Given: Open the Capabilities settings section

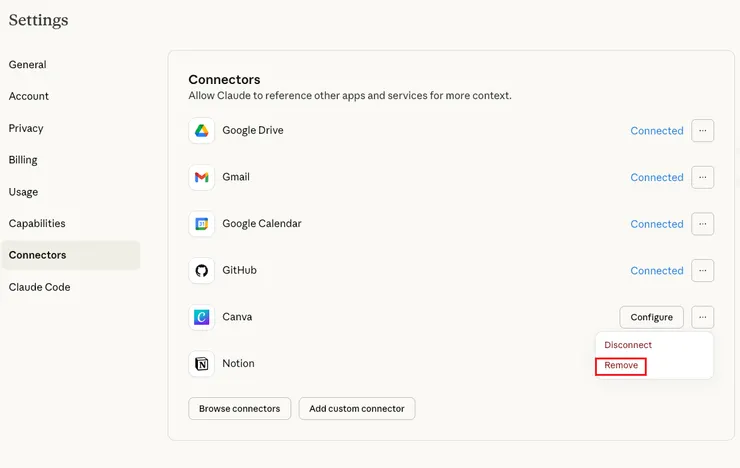Looking at the screenshot, I should (x=37, y=224).
